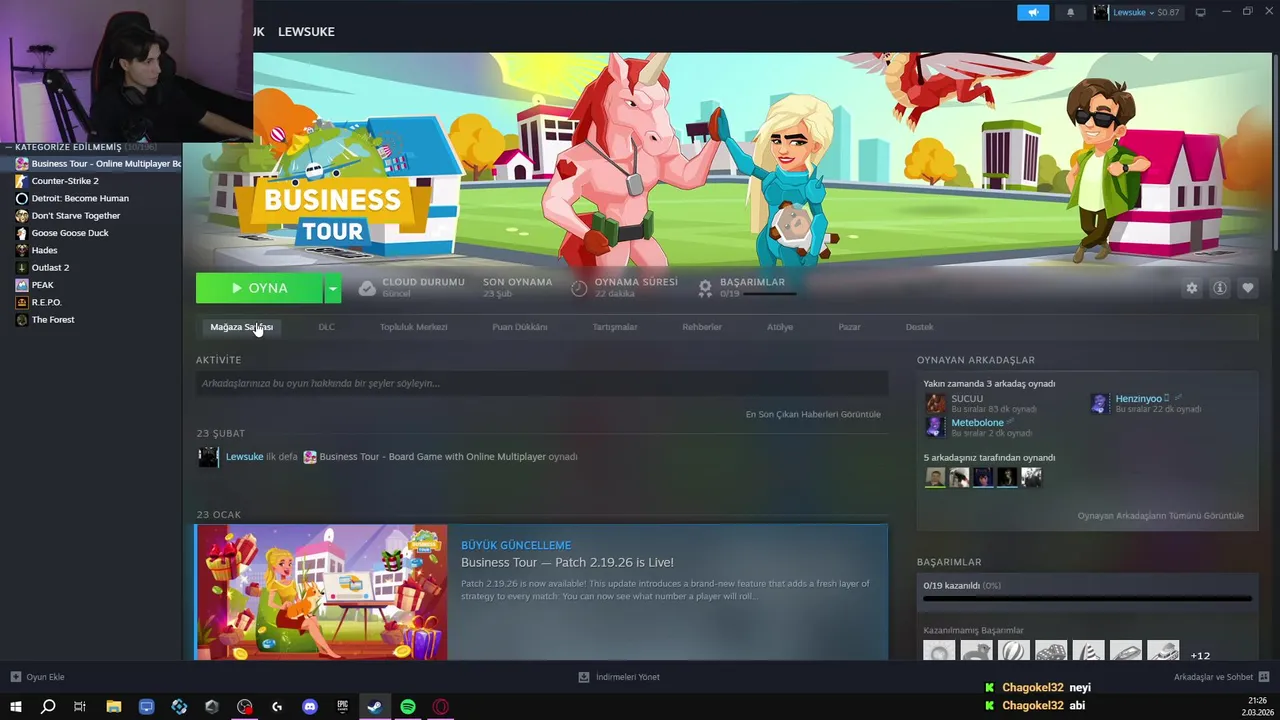Open the Lewsuke account dropdown

point(1136,12)
